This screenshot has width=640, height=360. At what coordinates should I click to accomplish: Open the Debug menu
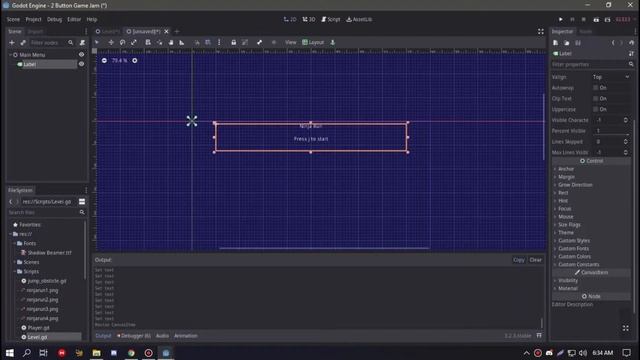pyautogui.click(x=54, y=19)
